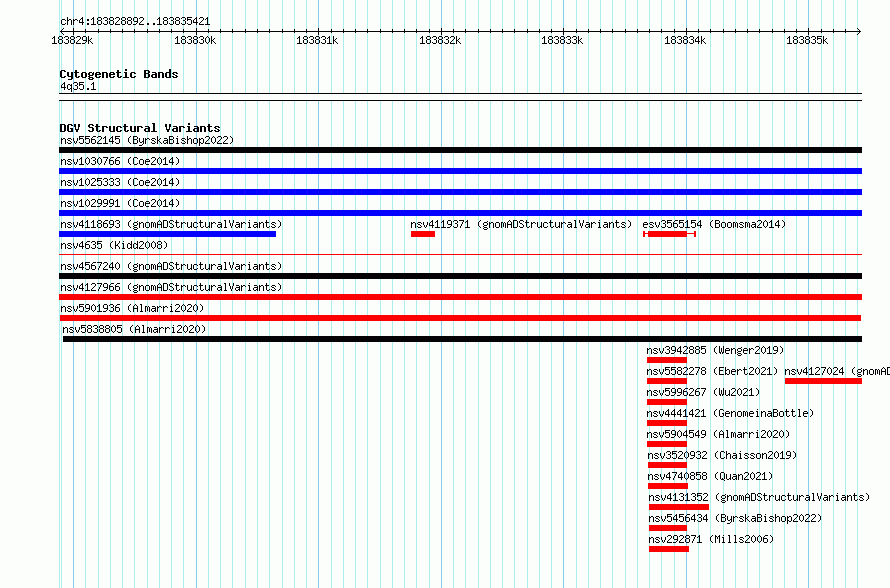Viewport: 890px width, 588px height.
Task: Click the red bar under nsv4127966
Action: [x=460, y=297]
